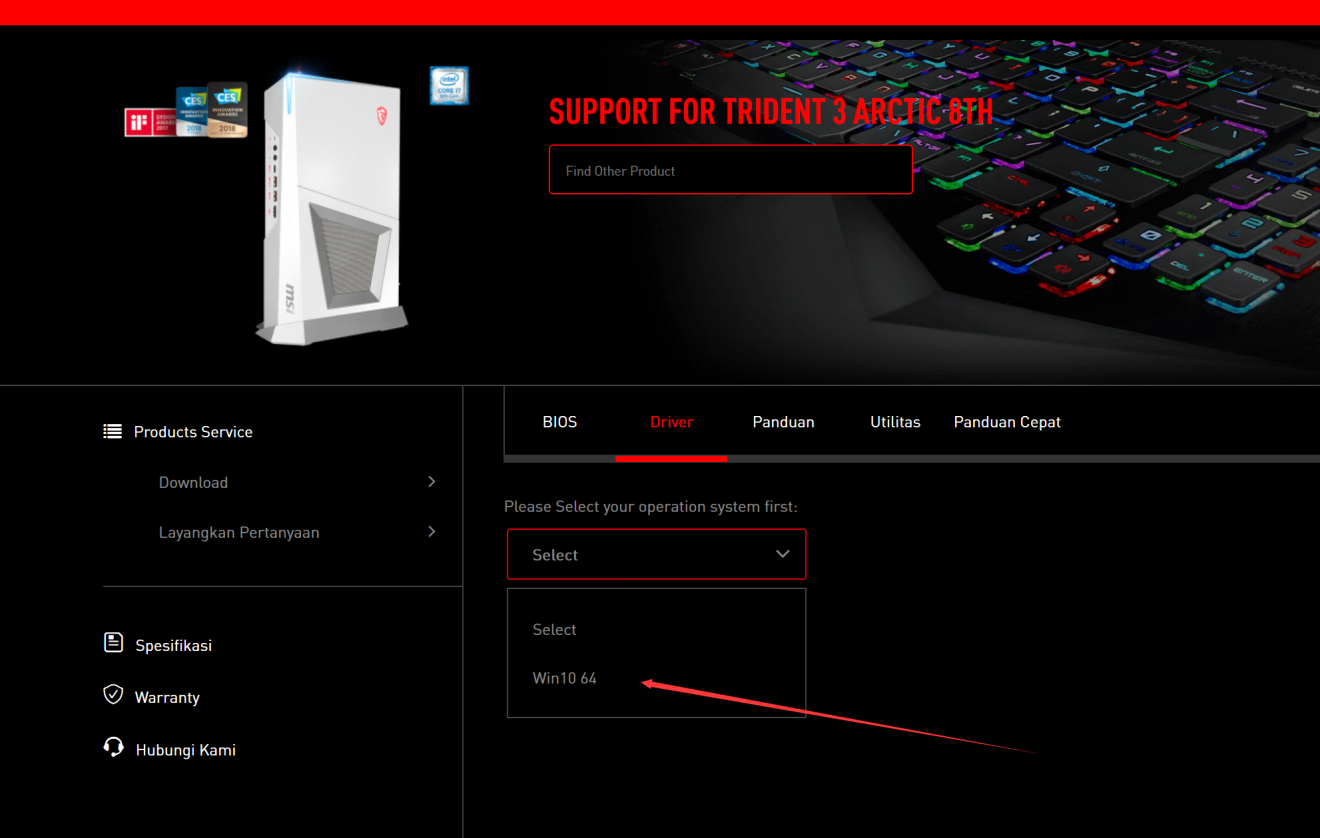The width and height of the screenshot is (1320, 838).
Task: Choose Win10 64 from the dropdown list
Action: (x=565, y=678)
